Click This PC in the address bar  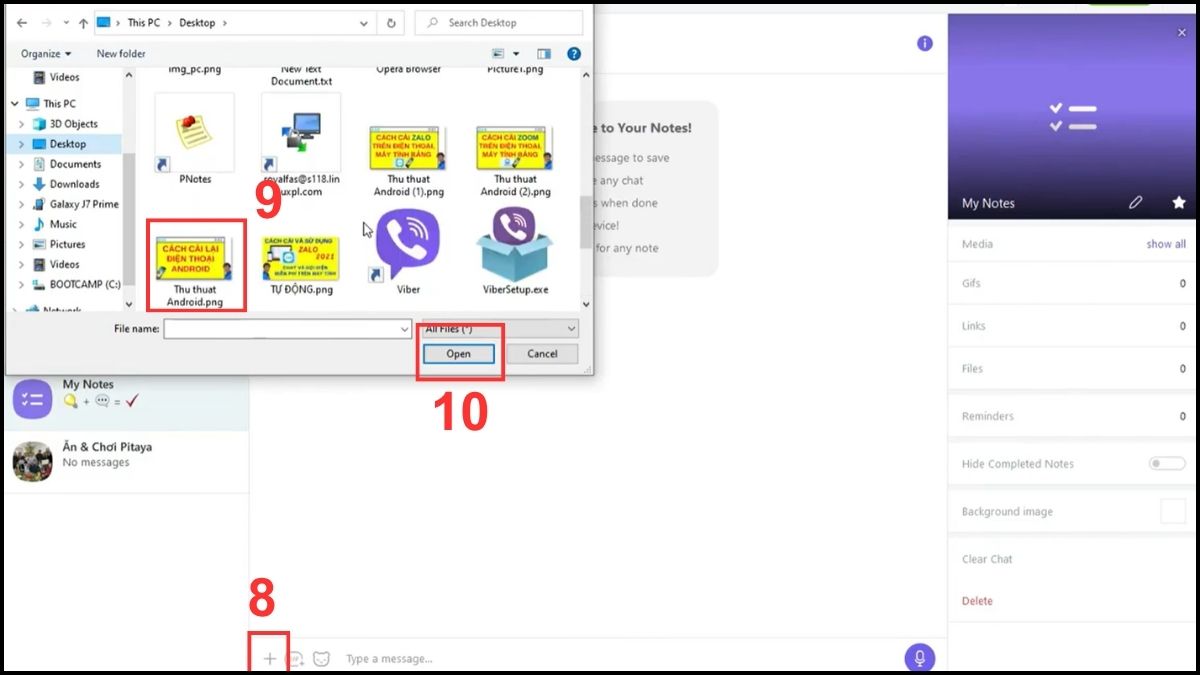tap(146, 22)
